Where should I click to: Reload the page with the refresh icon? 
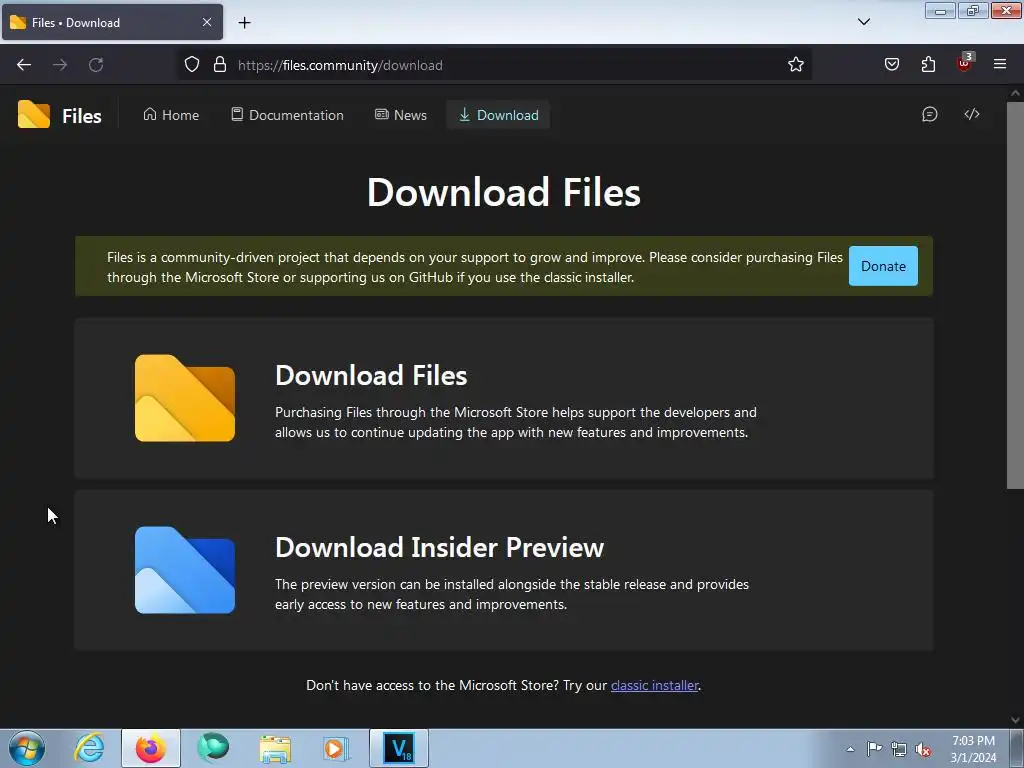pyautogui.click(x=96, y=65)
